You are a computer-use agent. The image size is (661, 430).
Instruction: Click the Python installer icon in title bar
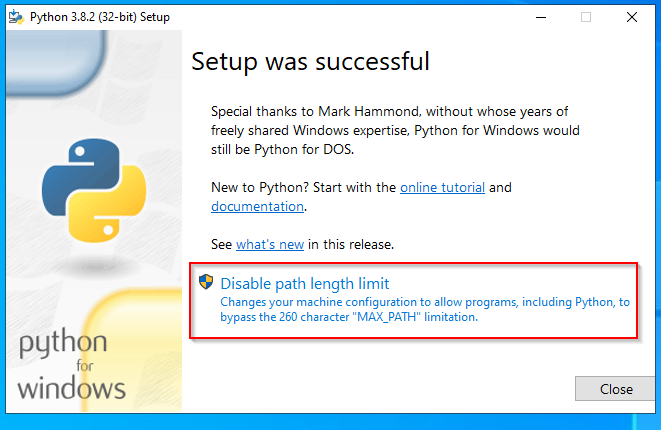coord(16,16)
